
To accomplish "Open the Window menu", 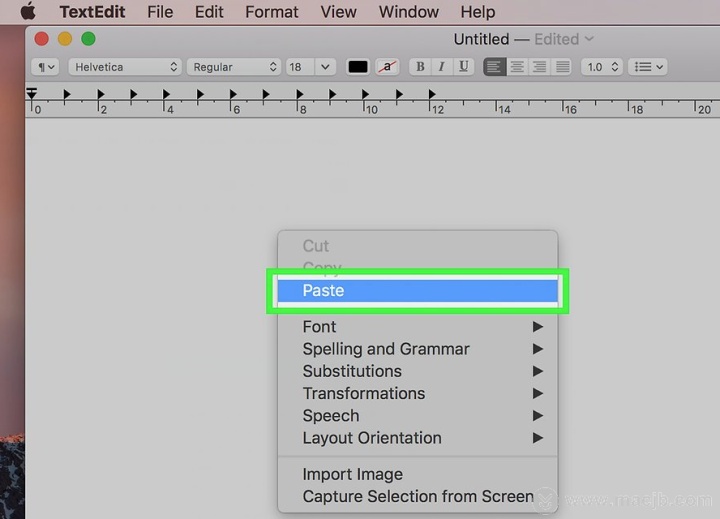I will pyautogui.click(x=409, y=11).
